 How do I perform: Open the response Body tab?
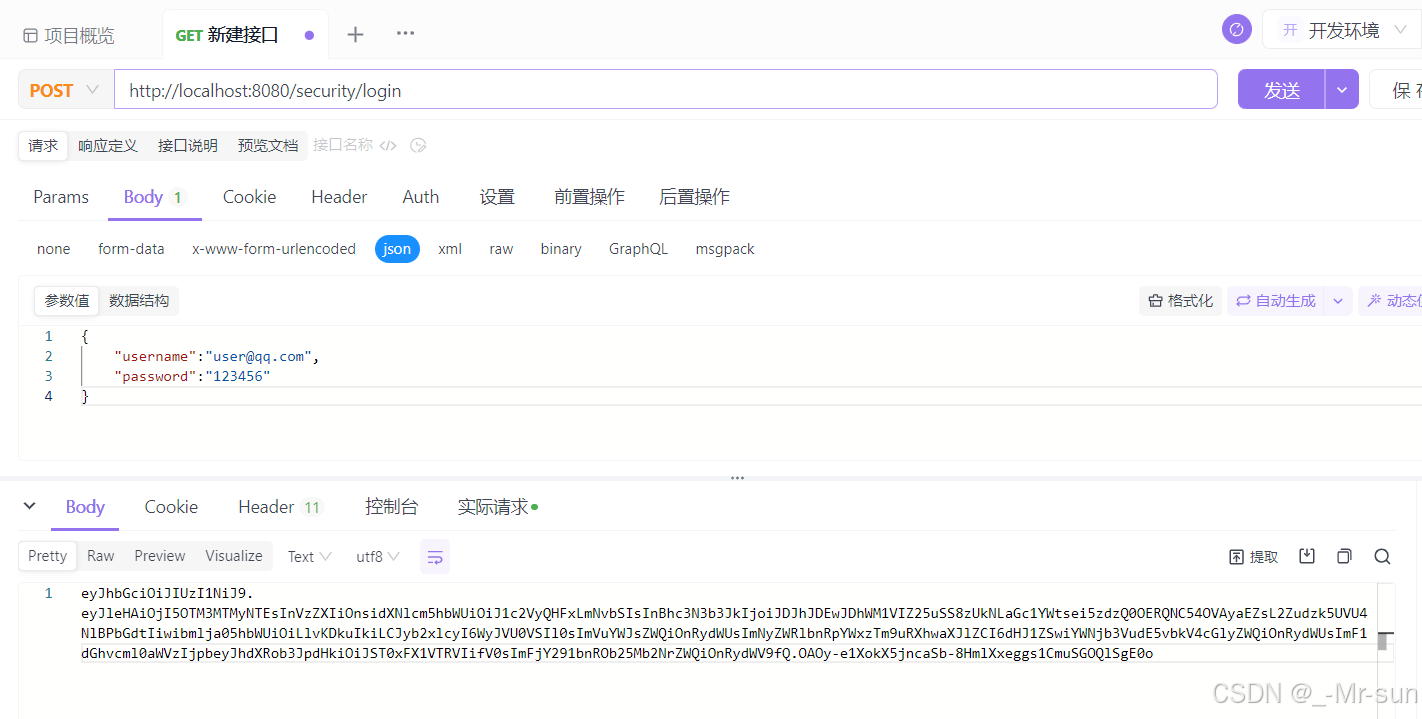pos(85,507)
